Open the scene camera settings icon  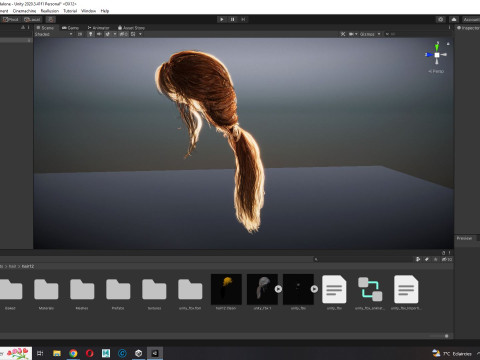(351, 34)
